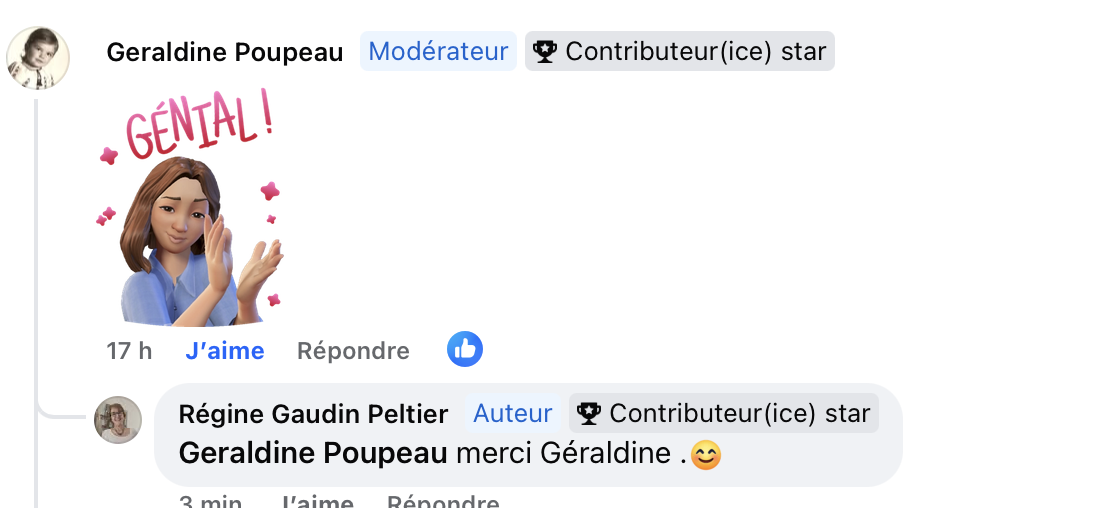
Task: Open the bold Geraldine Poupeau mention in reply
Action: click(x=312, y=453)
